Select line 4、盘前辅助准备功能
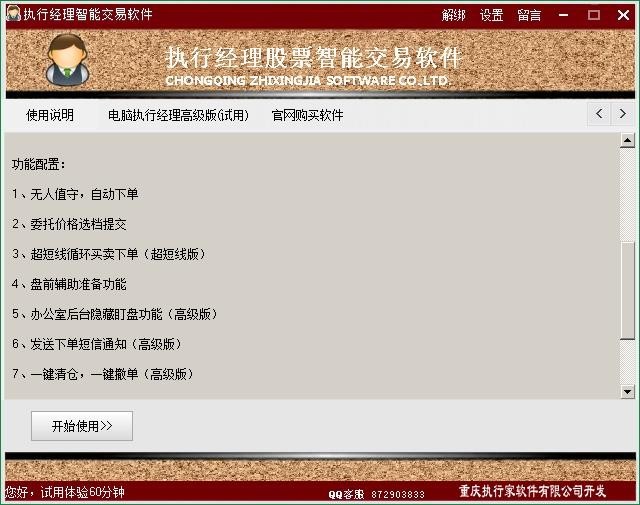The height and width of the screenshot is (505, 640). (69, 284)
